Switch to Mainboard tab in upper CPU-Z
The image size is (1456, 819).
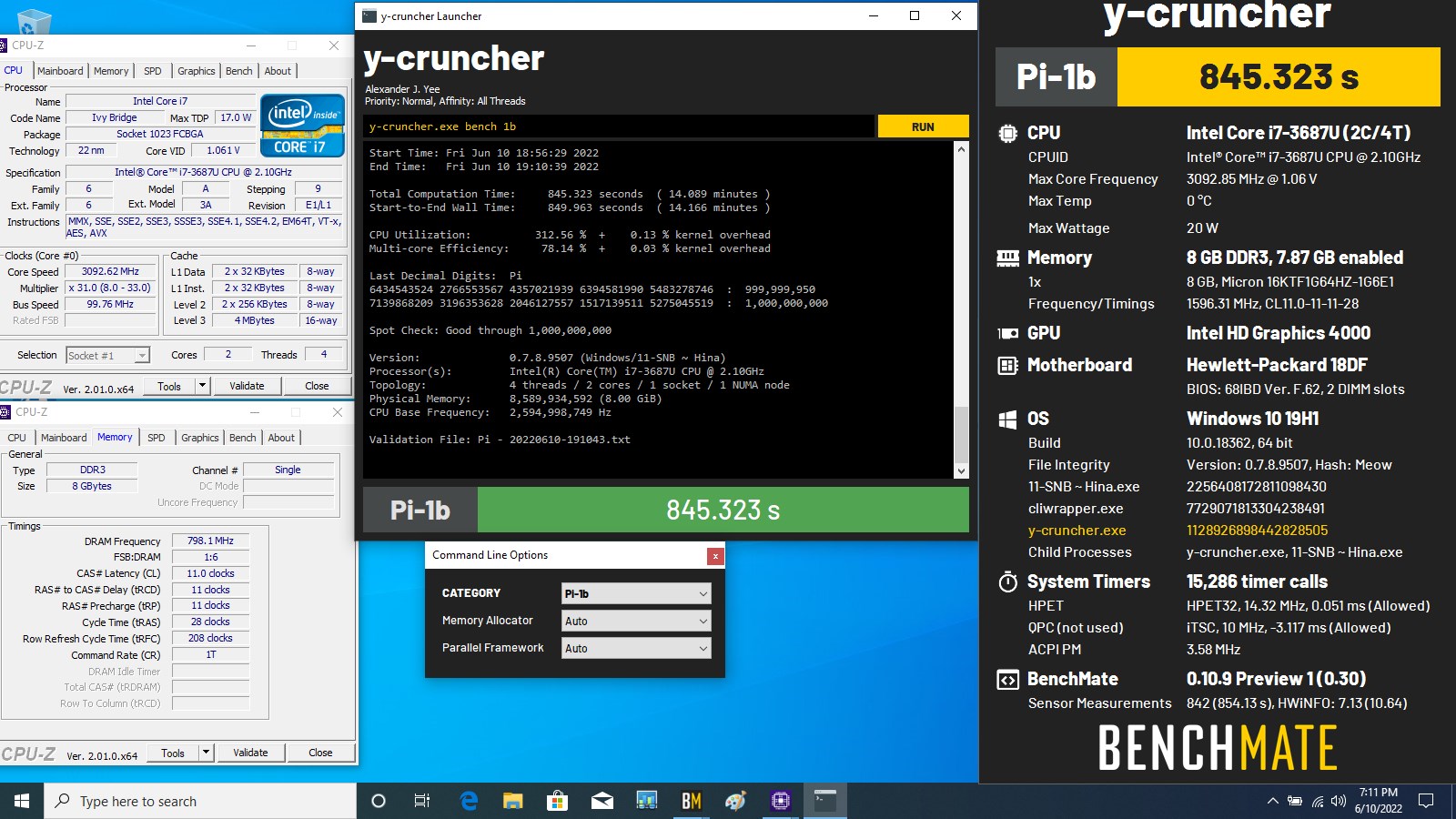coord(60,71)
